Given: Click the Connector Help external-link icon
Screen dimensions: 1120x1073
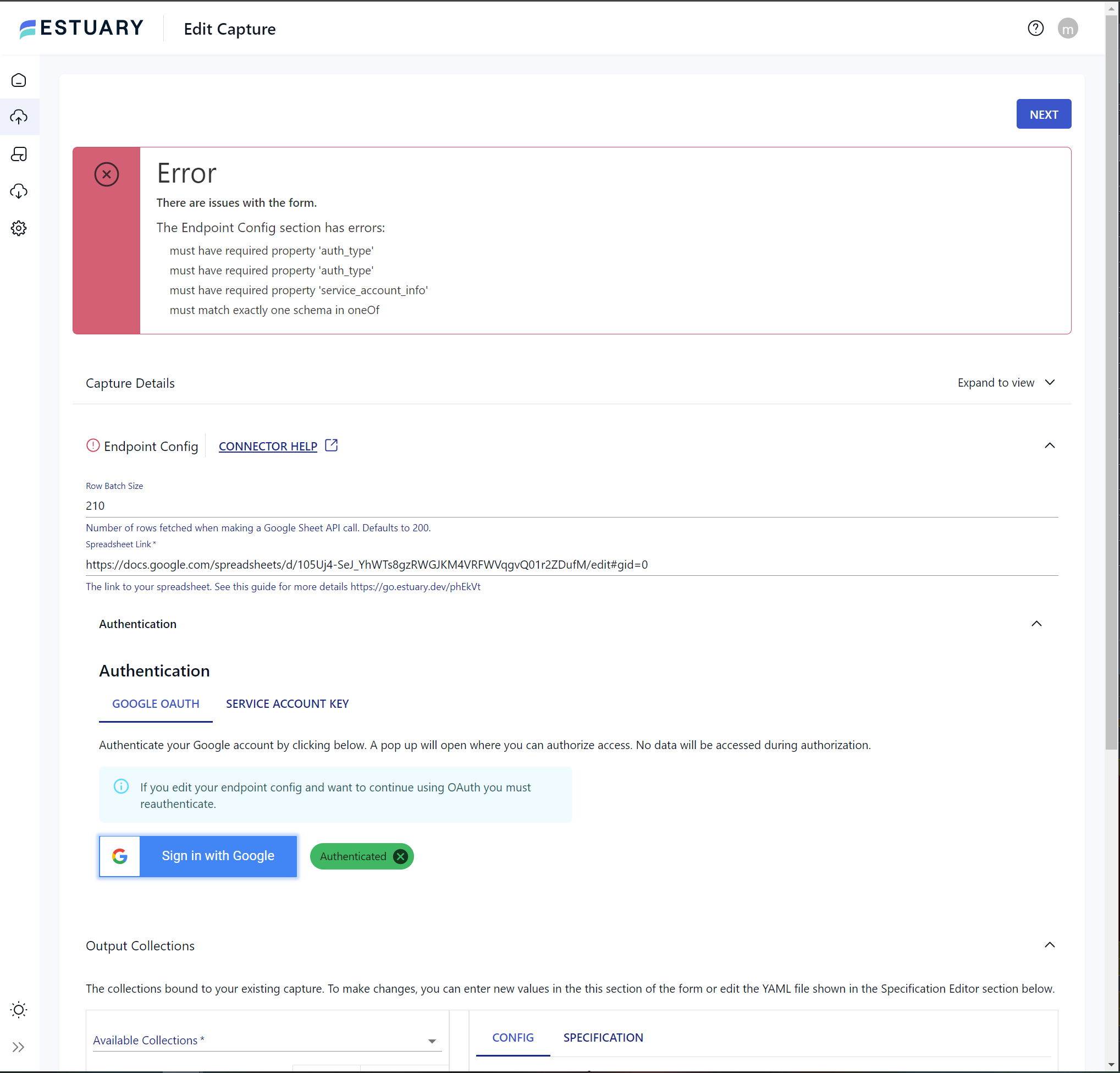Looking at the screenshot, I should coord(331,445).
